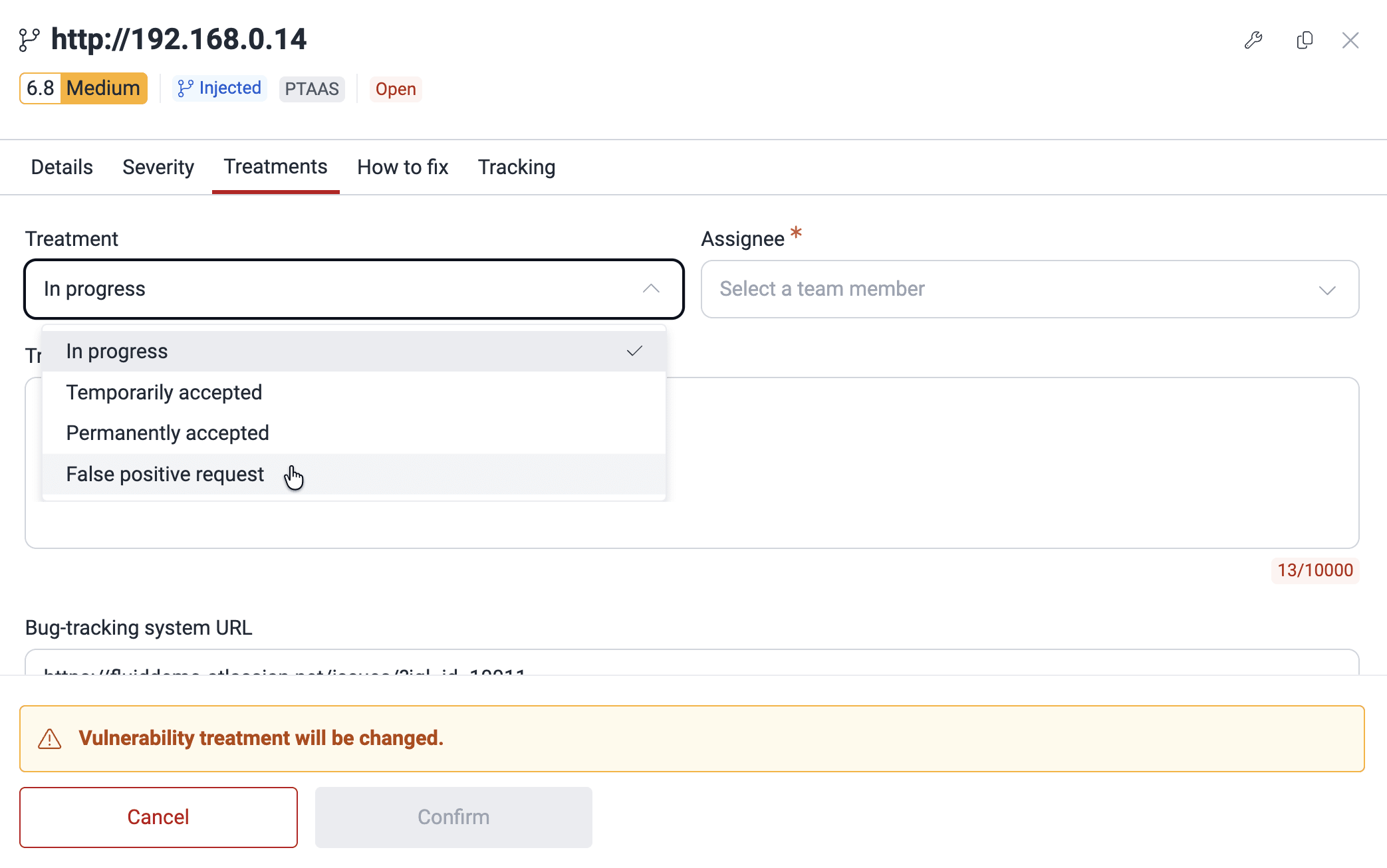Select the Open status label
This screenshot has width=1387, height=868.
[396, 88]
